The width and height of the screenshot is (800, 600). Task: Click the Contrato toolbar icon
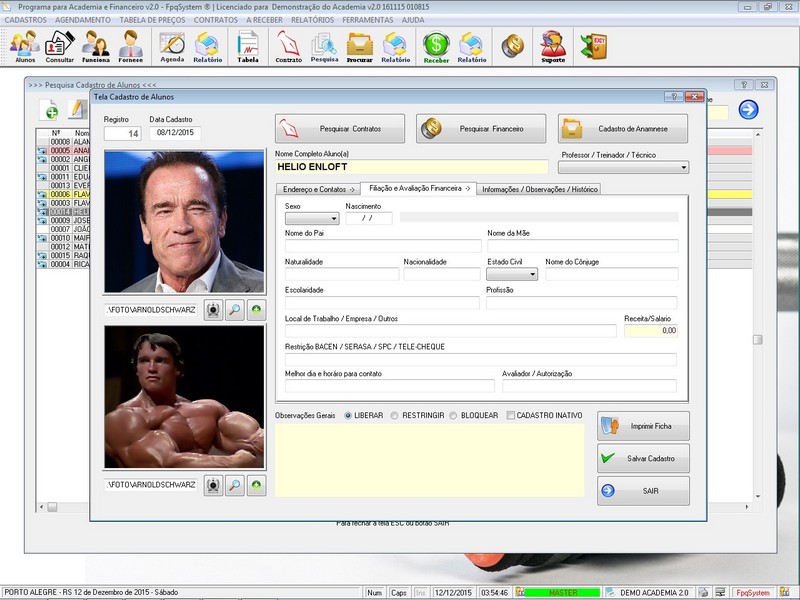pyautogui.click(x=288, y=45)
